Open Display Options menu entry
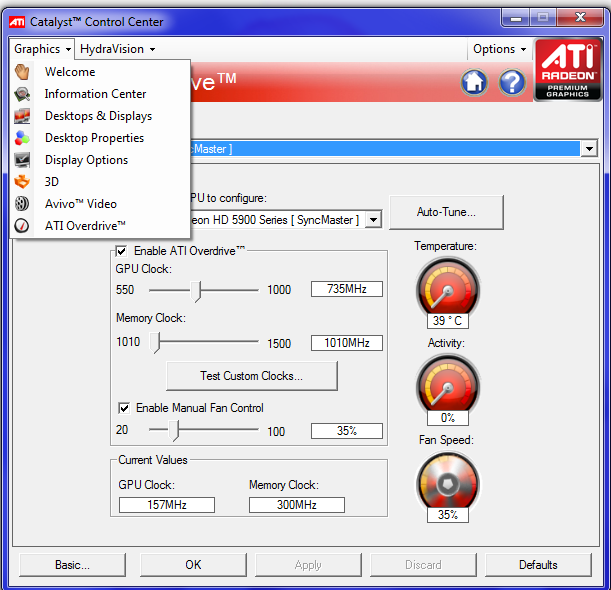611x590 pixels. 100,160
